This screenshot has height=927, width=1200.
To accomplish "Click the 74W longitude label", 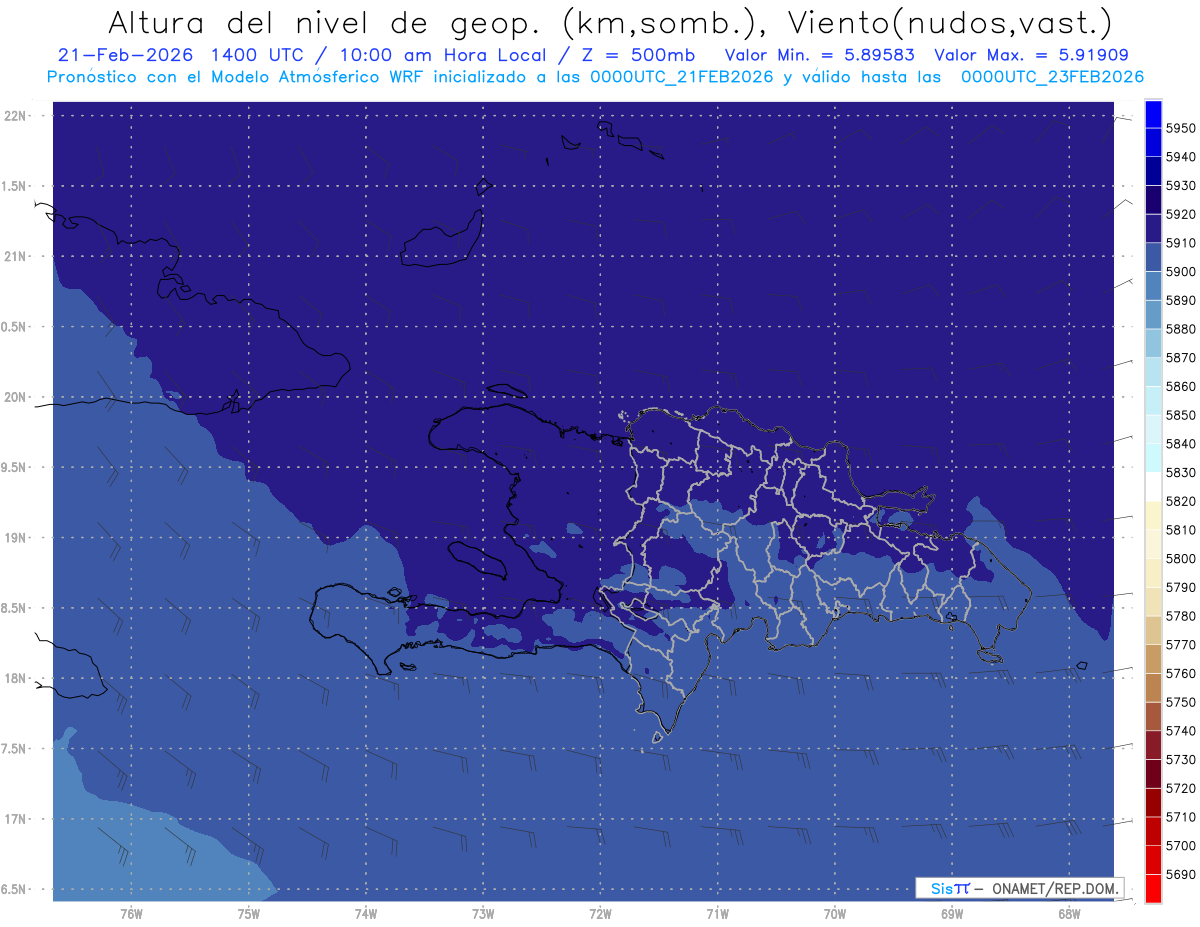I will 366,914.
